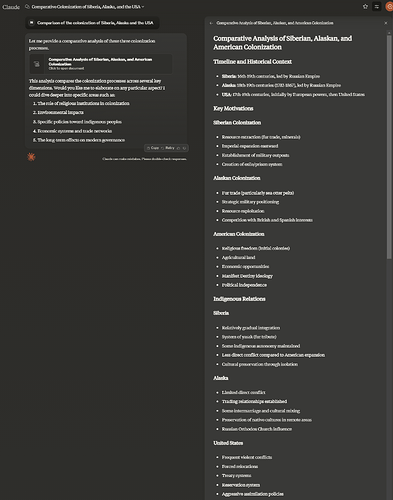Copy the assistant response
This screenshot has width=393, height=500.
(x=153, y=148)
